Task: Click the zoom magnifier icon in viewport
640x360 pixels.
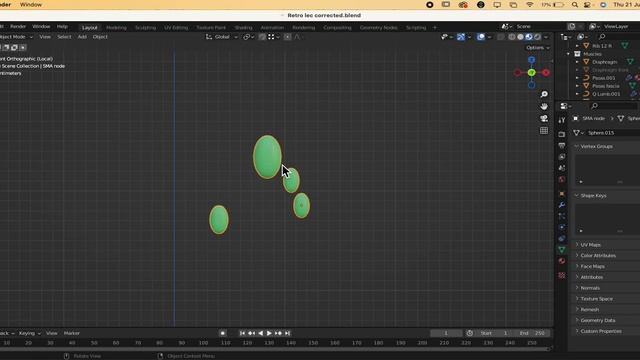Action: click(544, 94)
